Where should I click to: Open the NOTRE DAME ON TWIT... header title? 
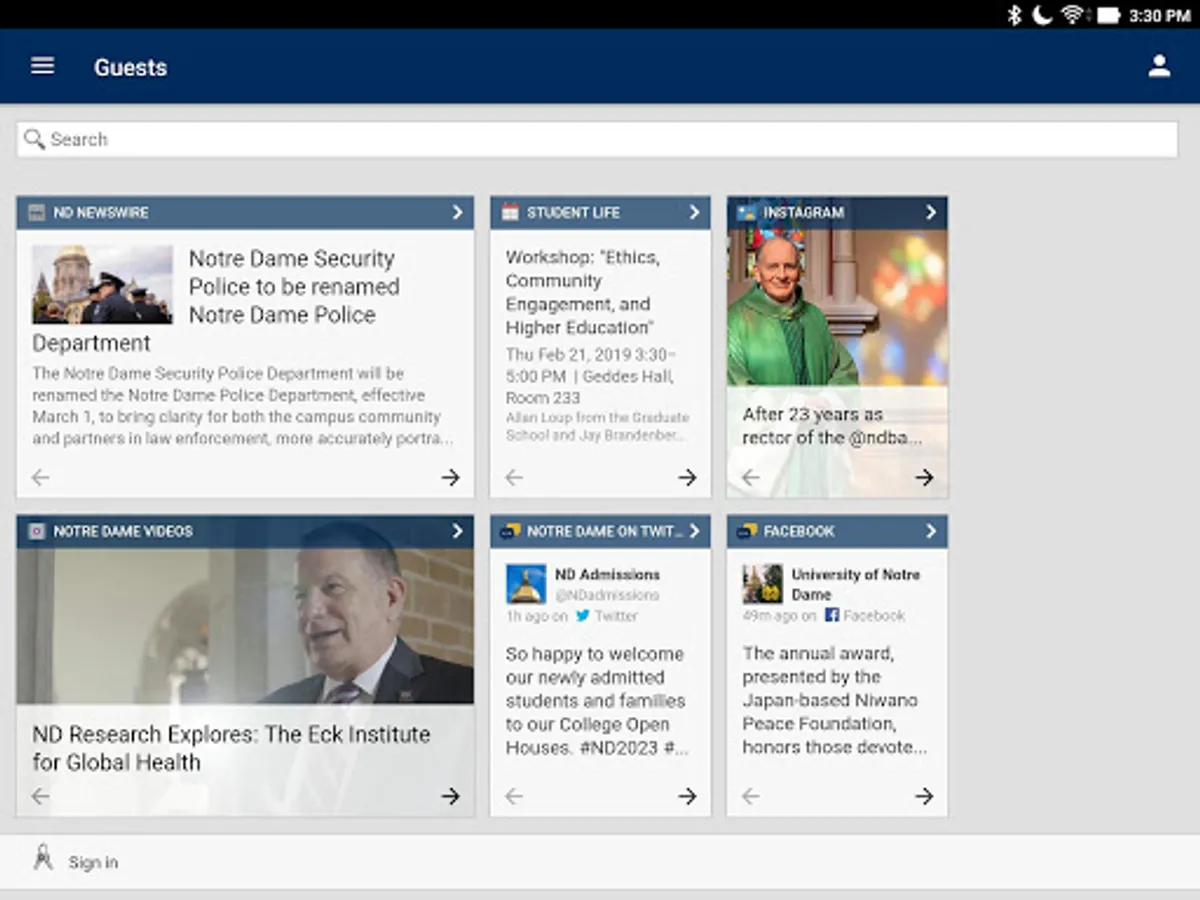pos(604,531)
